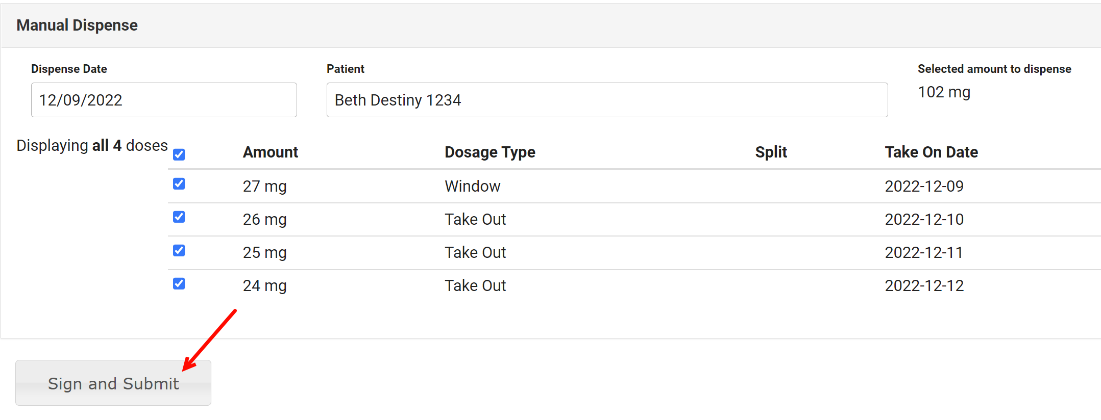The image size is (1101, 420).
Task: Uncheck the 27 mg Window dose checkbox
Action: point(179,184)
